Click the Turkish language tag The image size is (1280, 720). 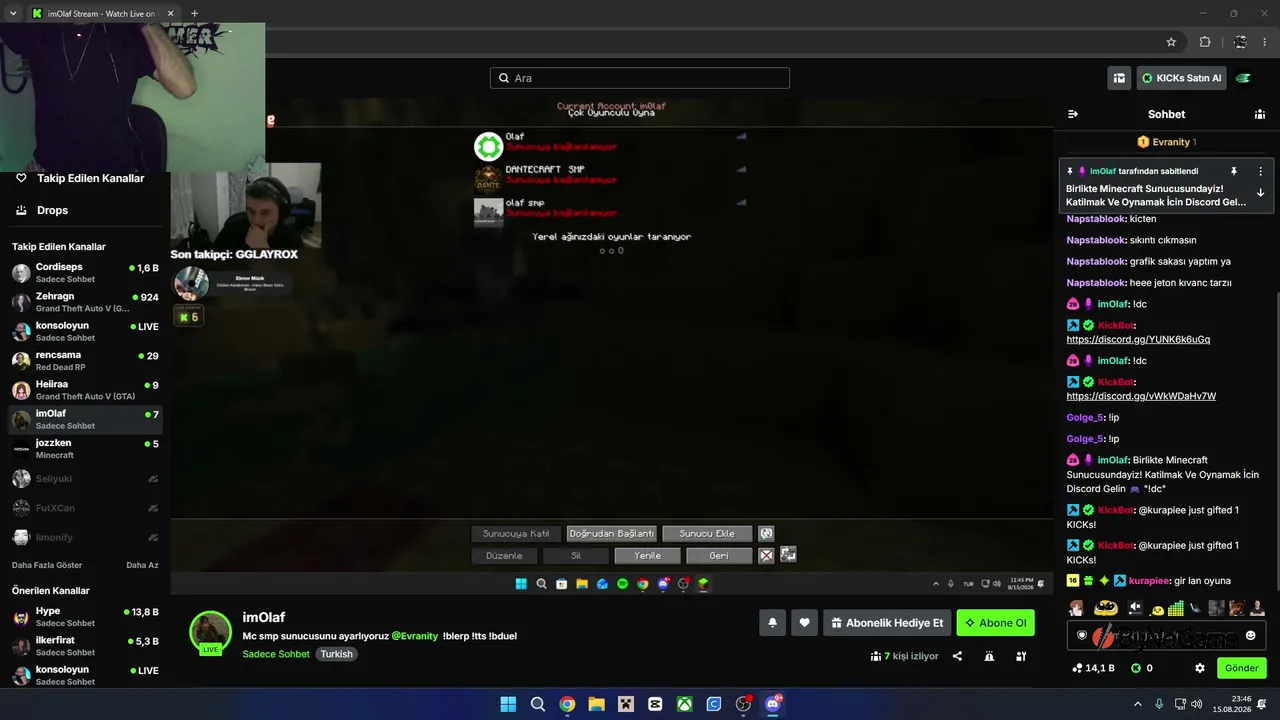pyautogui.click(x=336, y=654)
